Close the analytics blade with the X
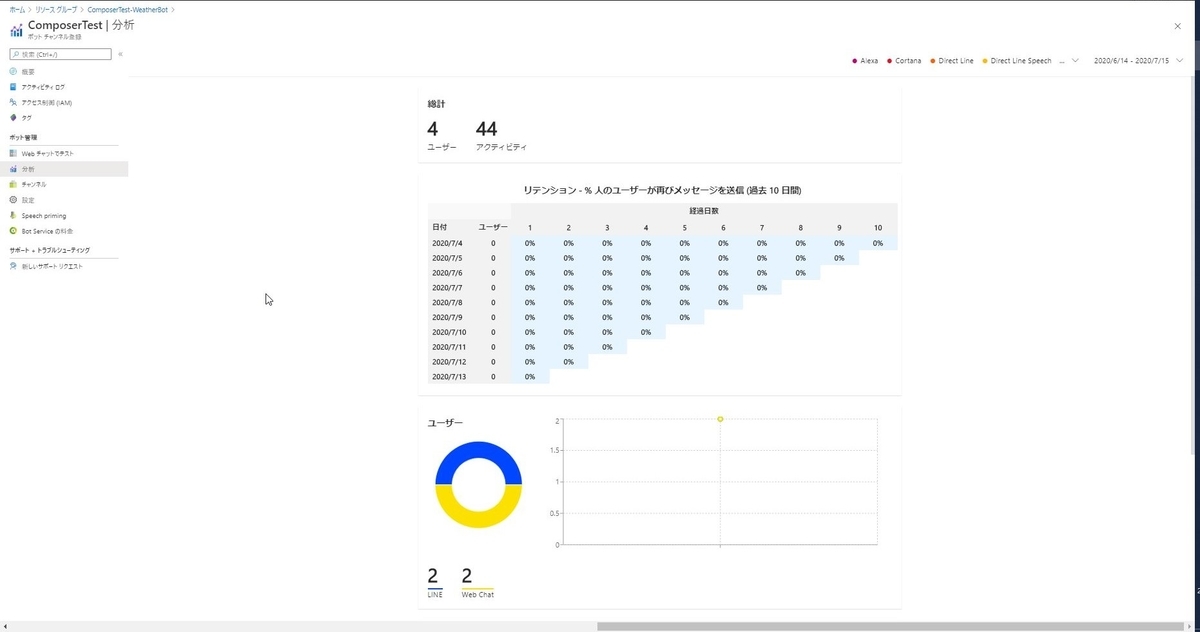 [x=1177, y=26]
